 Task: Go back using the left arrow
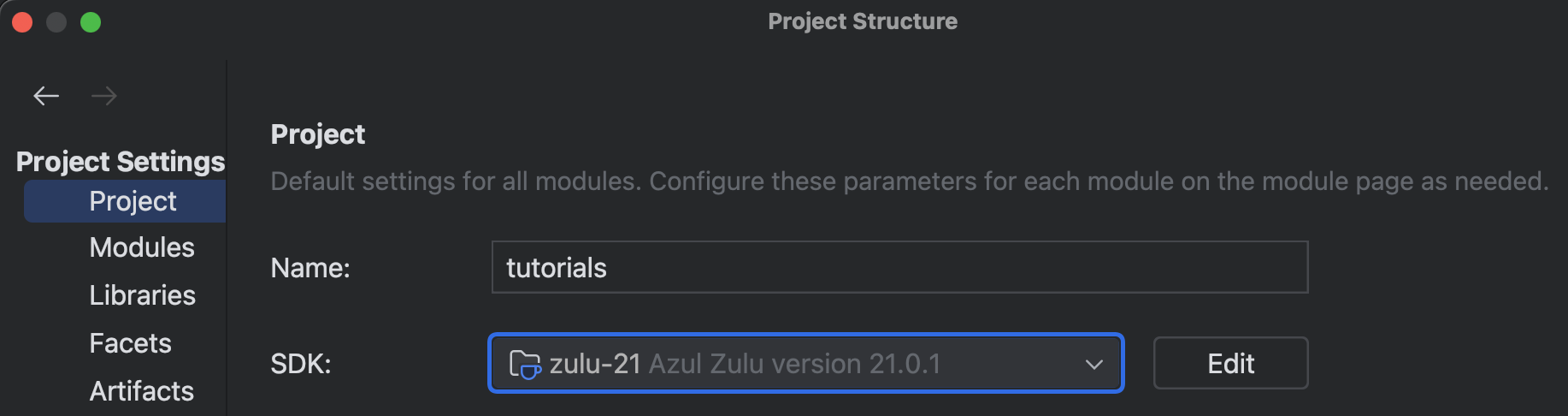(46, 96)
